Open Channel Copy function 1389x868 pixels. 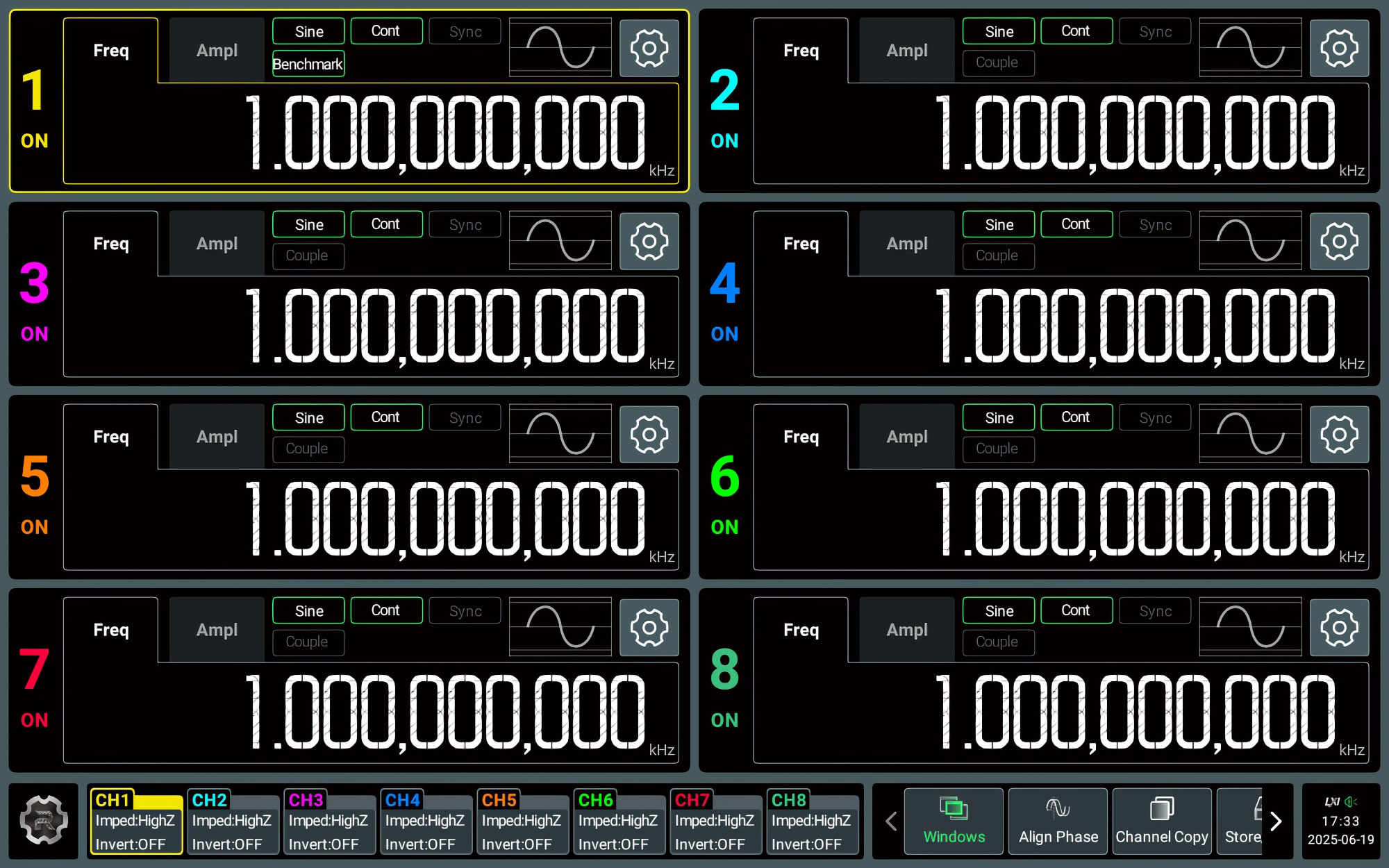click(x=1162, y=821)
